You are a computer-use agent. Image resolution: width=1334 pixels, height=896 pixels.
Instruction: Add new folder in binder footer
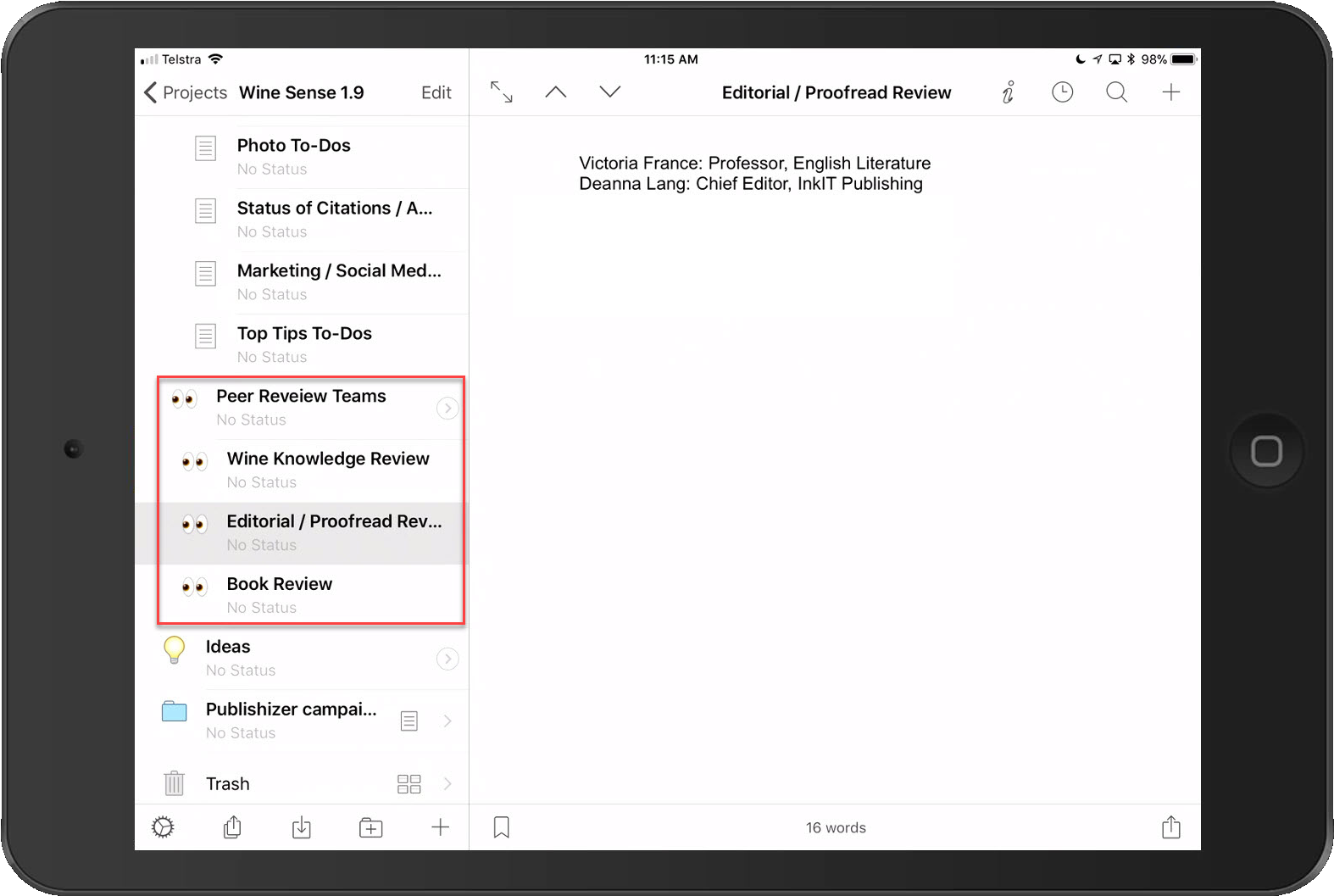370,827
